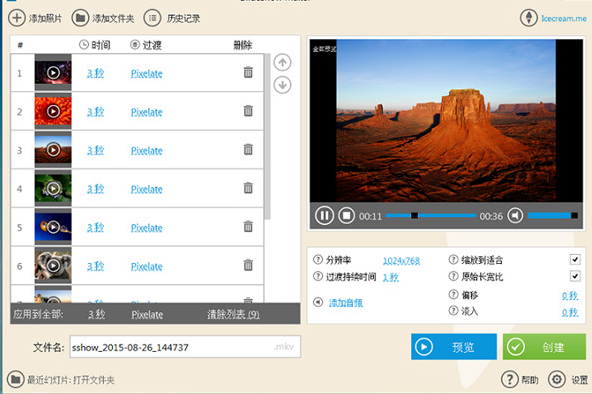
Task: Preview slide 2 red thumbnail
Action: pos(53,111)
